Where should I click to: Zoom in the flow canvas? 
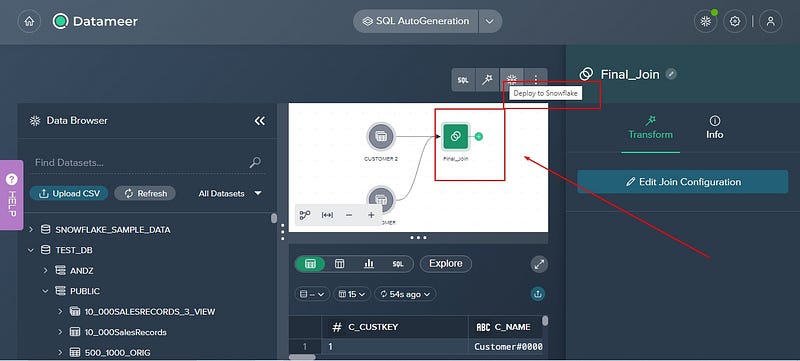tap(371, 215)
